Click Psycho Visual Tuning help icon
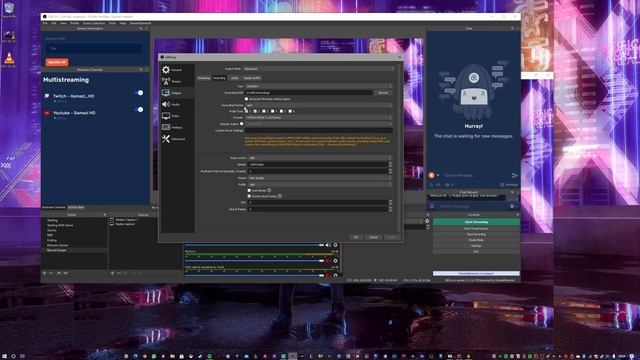This screenshot has height=360, width=640. point(280,196)
